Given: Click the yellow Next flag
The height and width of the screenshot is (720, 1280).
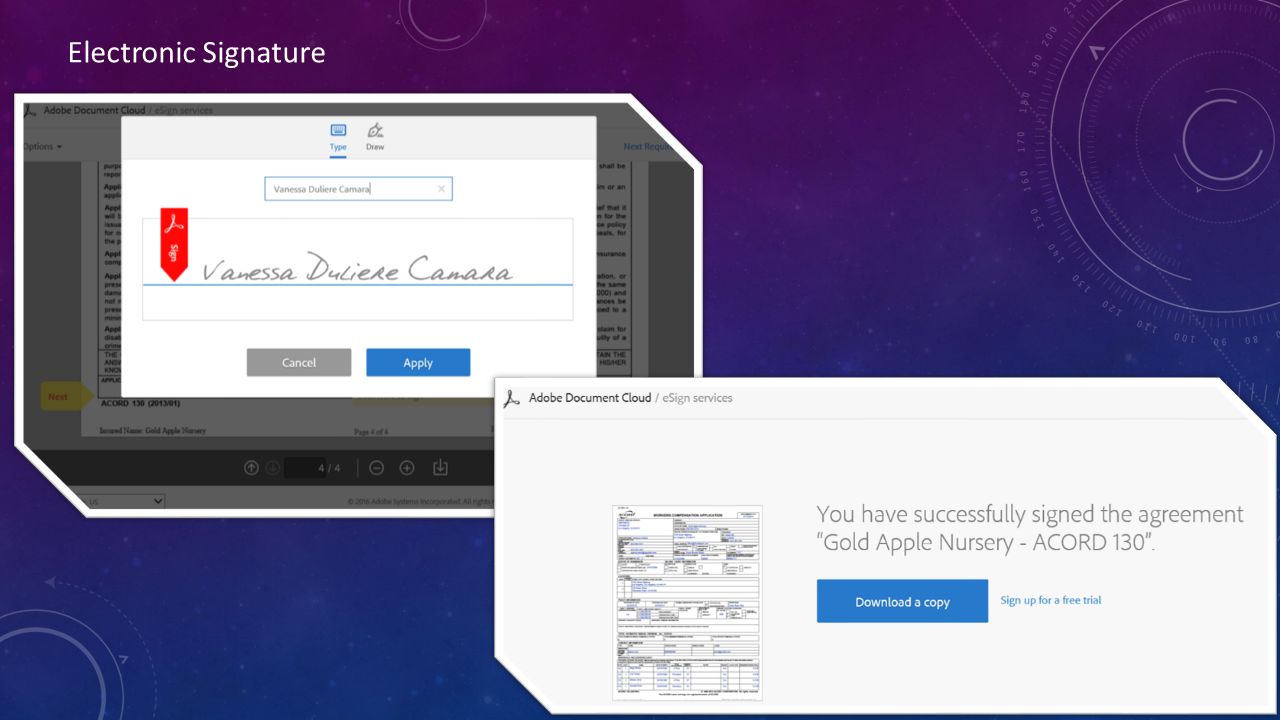Looking at the screenshot, I should coord(66,397).
